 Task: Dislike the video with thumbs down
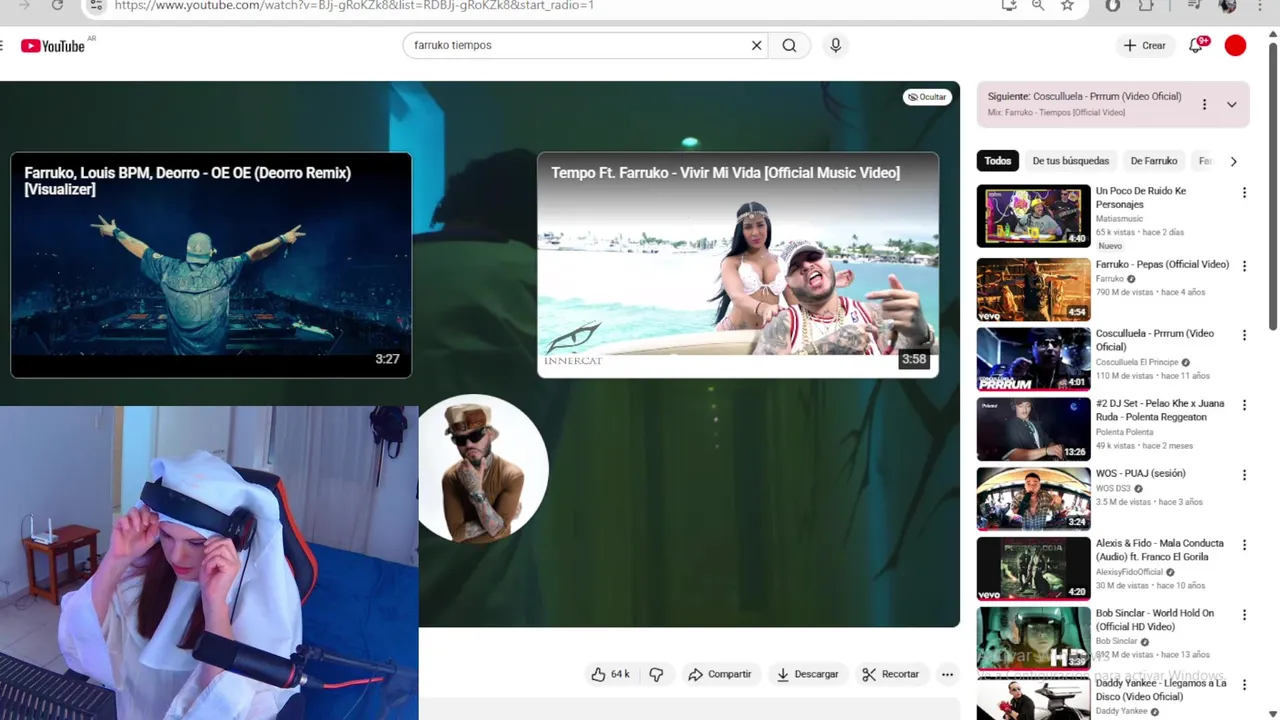click(x=656, y=674)
